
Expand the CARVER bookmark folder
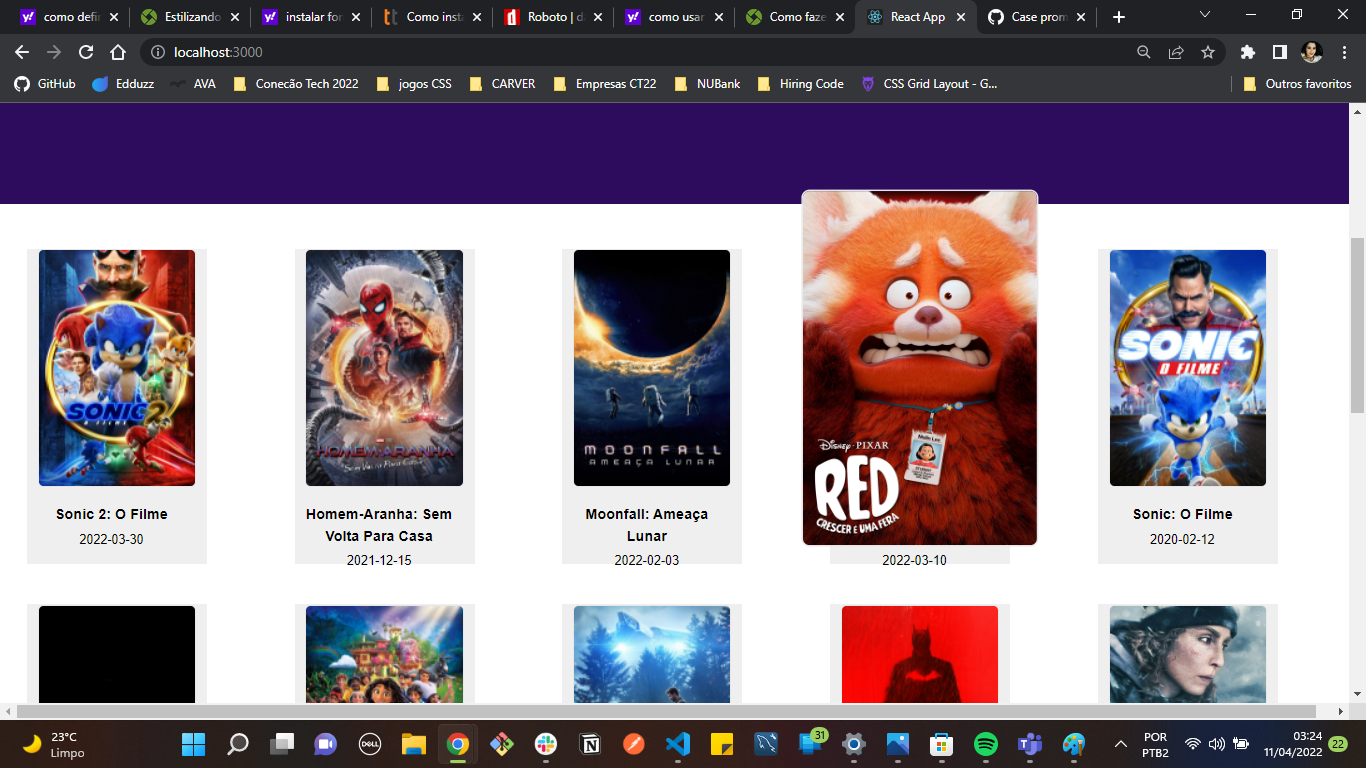(x=501, y=84)
